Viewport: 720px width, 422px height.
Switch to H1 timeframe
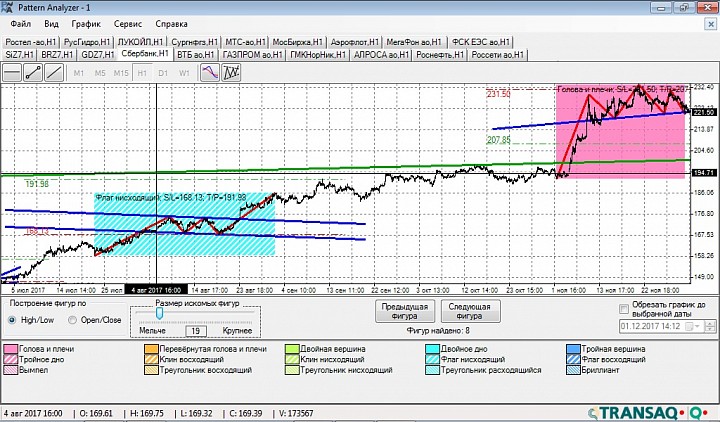(x=142, y=73)
